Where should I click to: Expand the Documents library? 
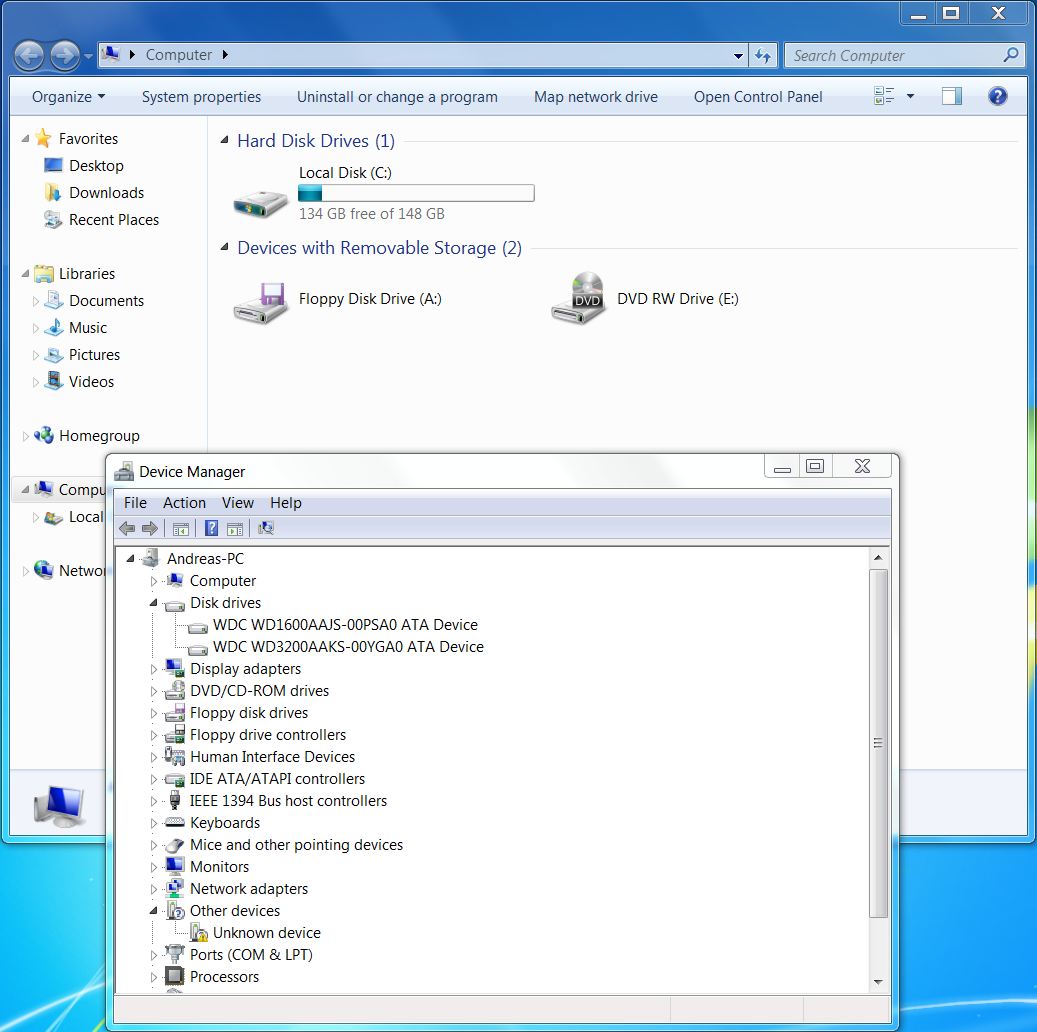[36, 301]
